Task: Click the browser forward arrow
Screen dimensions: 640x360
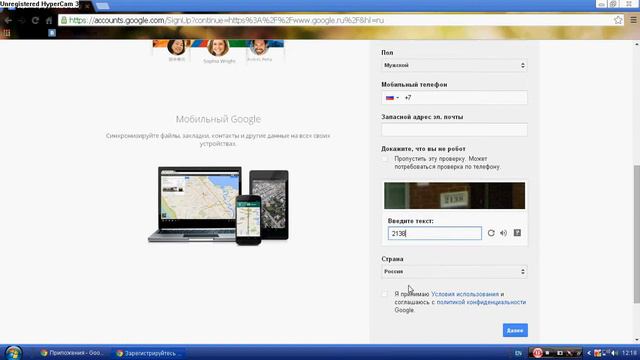Action: 21,20
